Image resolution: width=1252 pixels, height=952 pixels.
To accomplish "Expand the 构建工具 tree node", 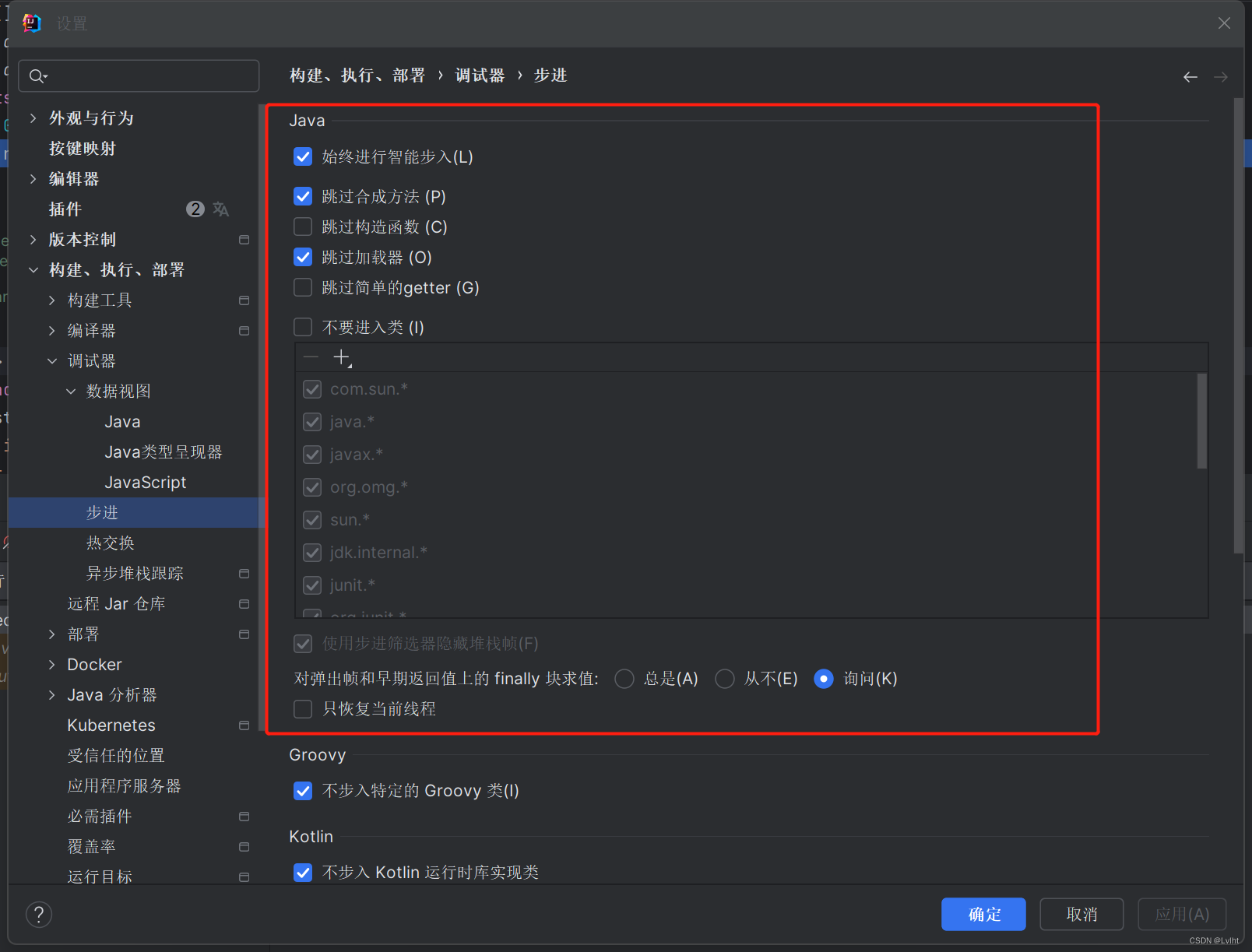I will [x=51, y=300].
